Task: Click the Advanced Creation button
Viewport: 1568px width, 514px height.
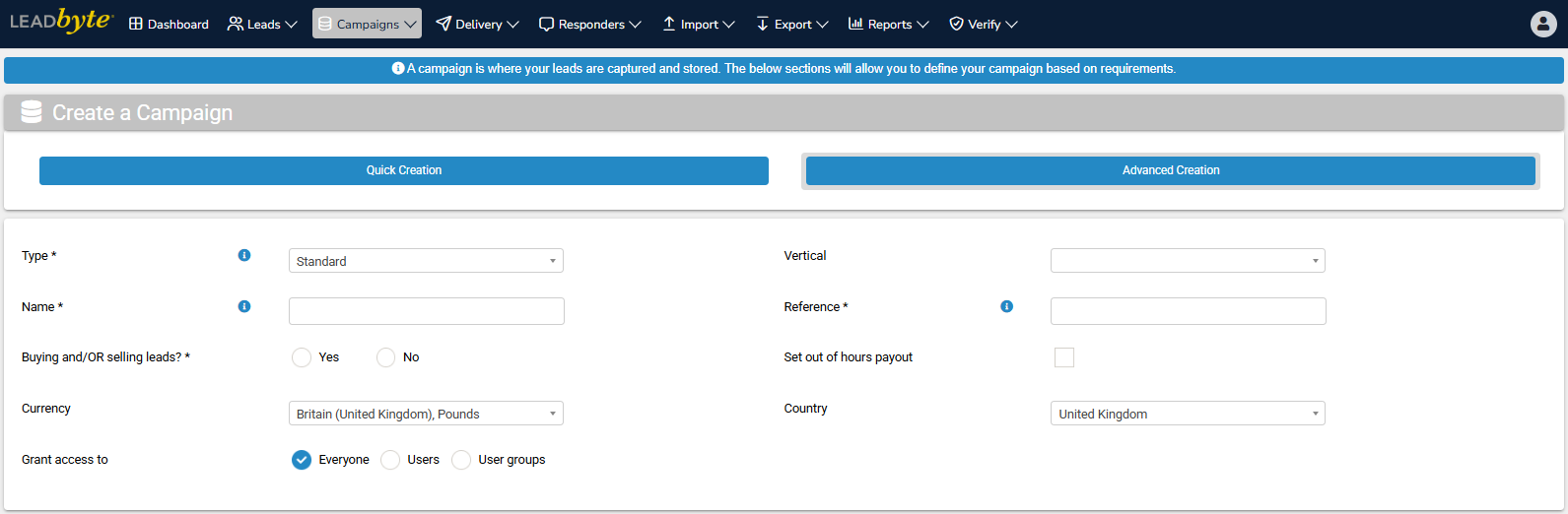Action: [x=1171, y=170]
